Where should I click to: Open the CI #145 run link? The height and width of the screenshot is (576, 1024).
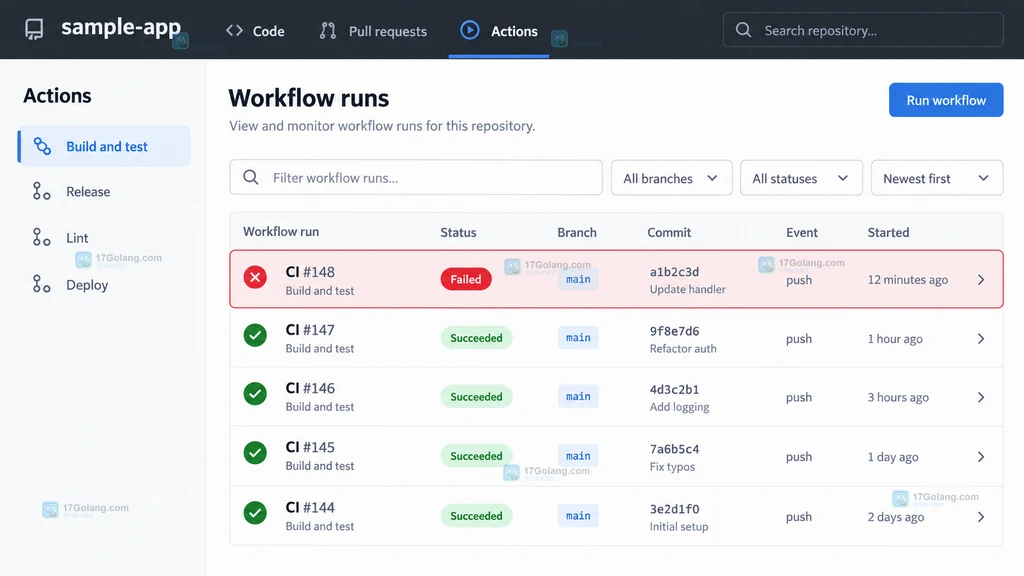tap(310, 447)
